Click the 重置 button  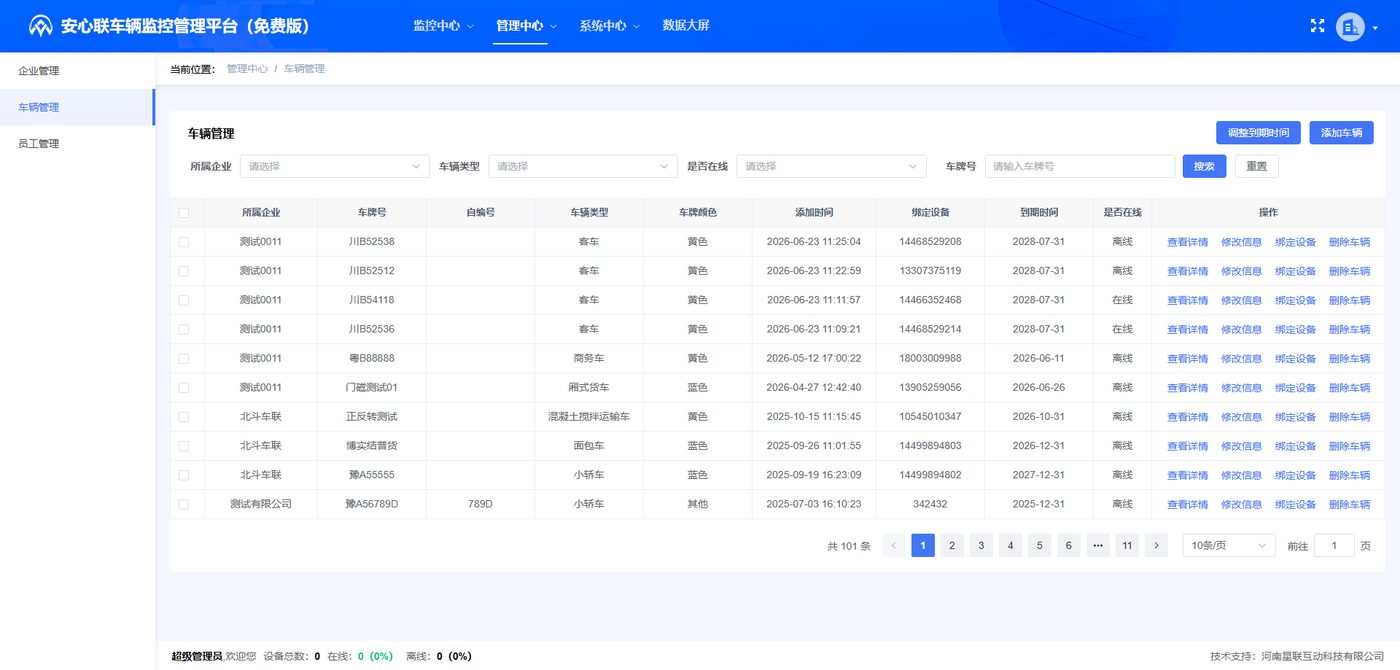[x=1257, y=166]
